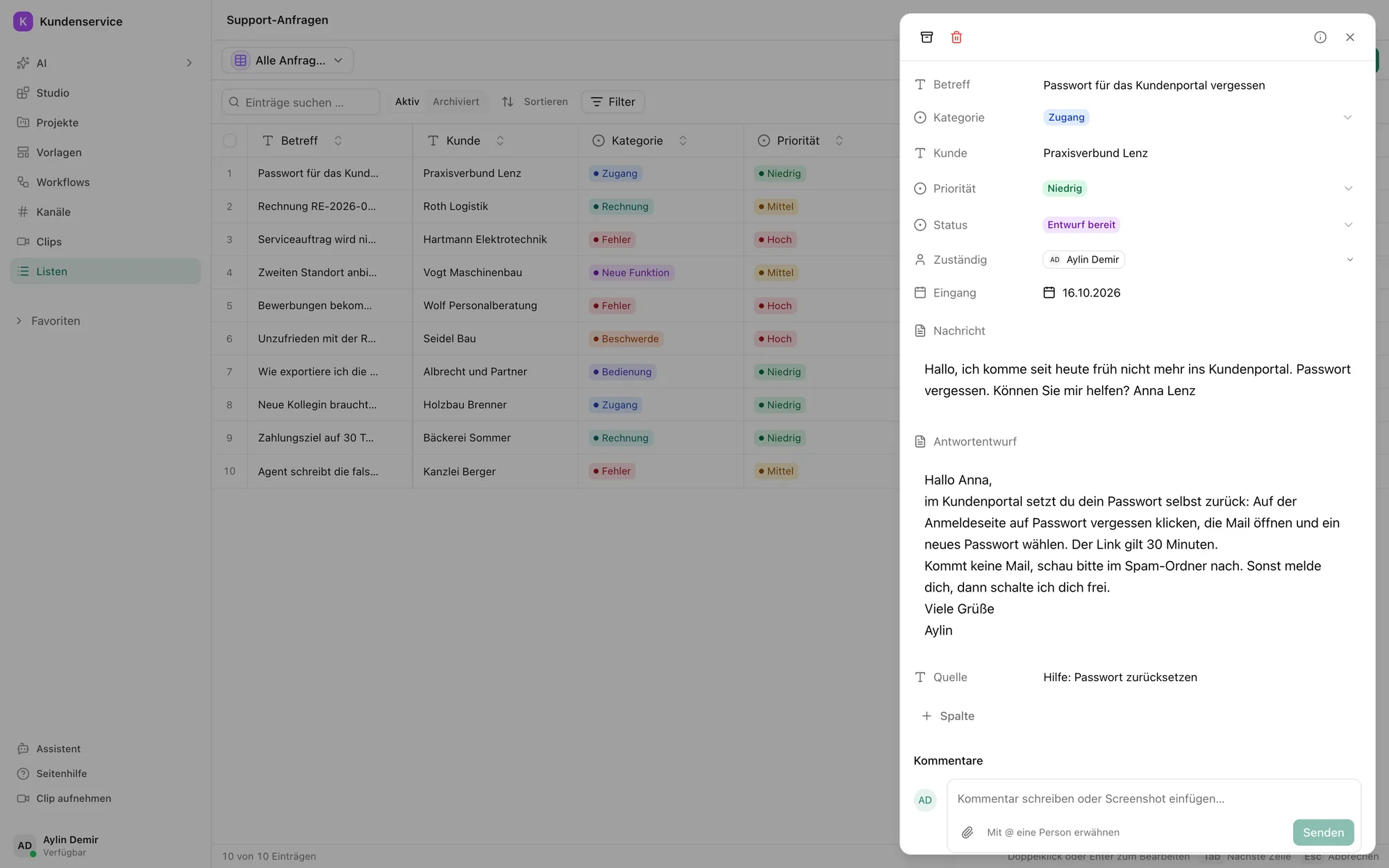Click Senden to post the comment
The width and height of the screenshot is (1389, 868).
pos(1323,832)
